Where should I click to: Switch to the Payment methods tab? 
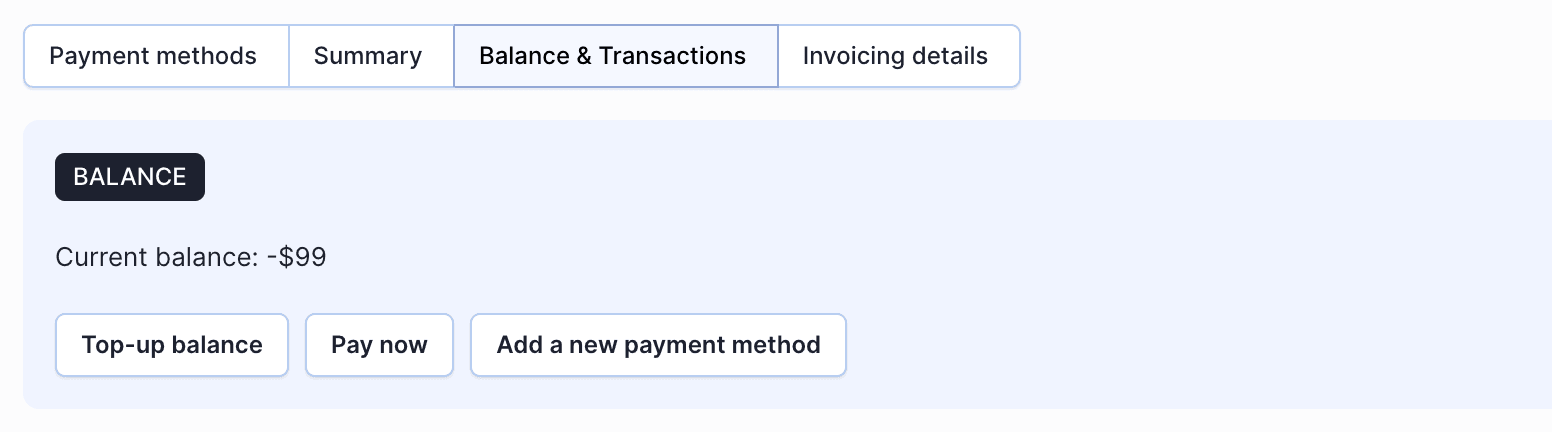[x=154, y=56]
